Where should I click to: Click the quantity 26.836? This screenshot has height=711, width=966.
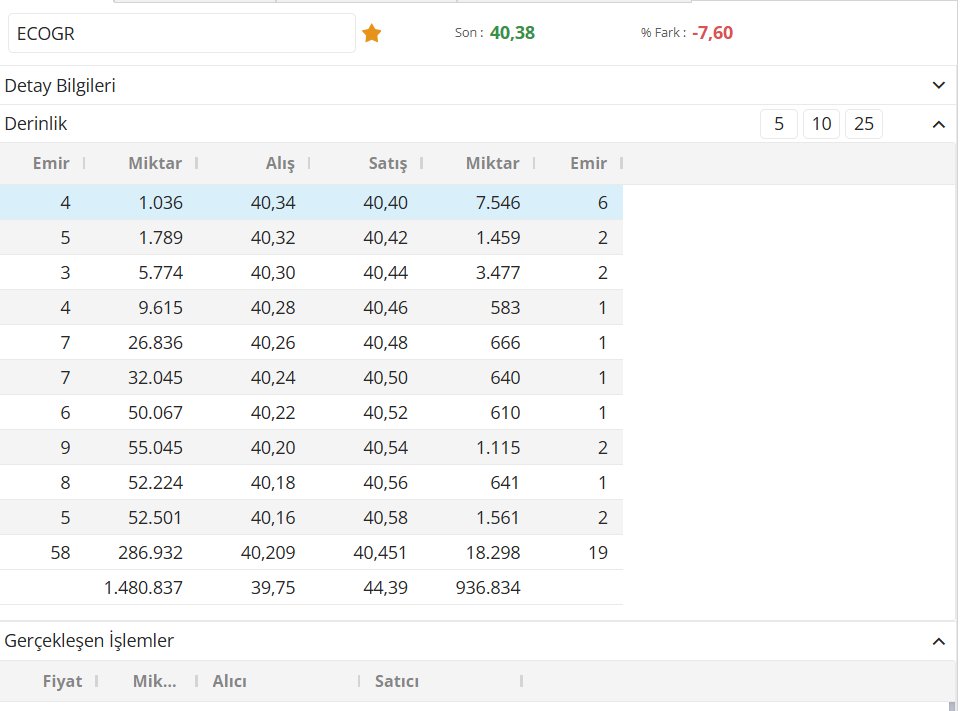tap(155, 343)
